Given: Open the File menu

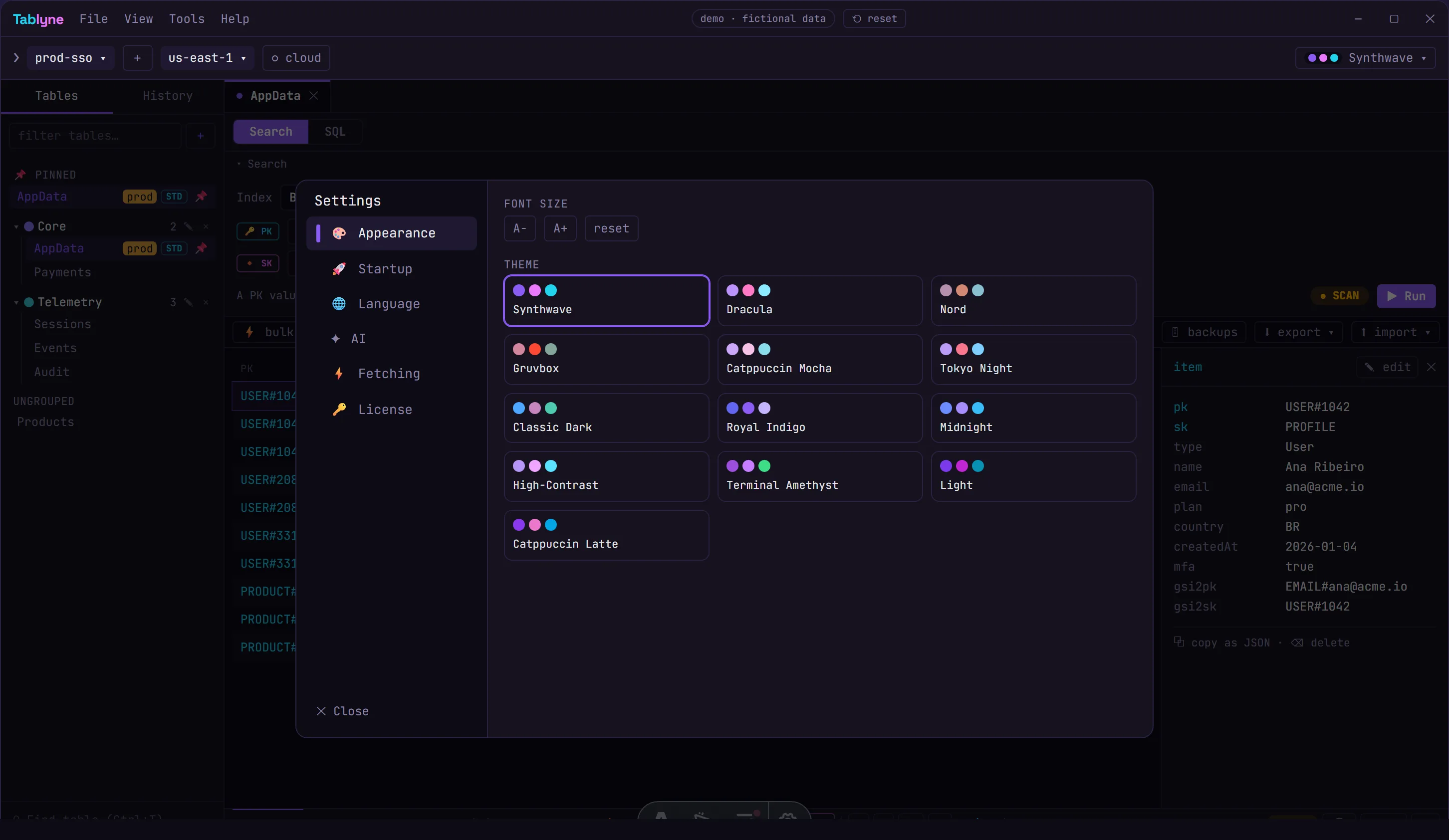Looking at the screenshot, I should (x=94, y=18).
